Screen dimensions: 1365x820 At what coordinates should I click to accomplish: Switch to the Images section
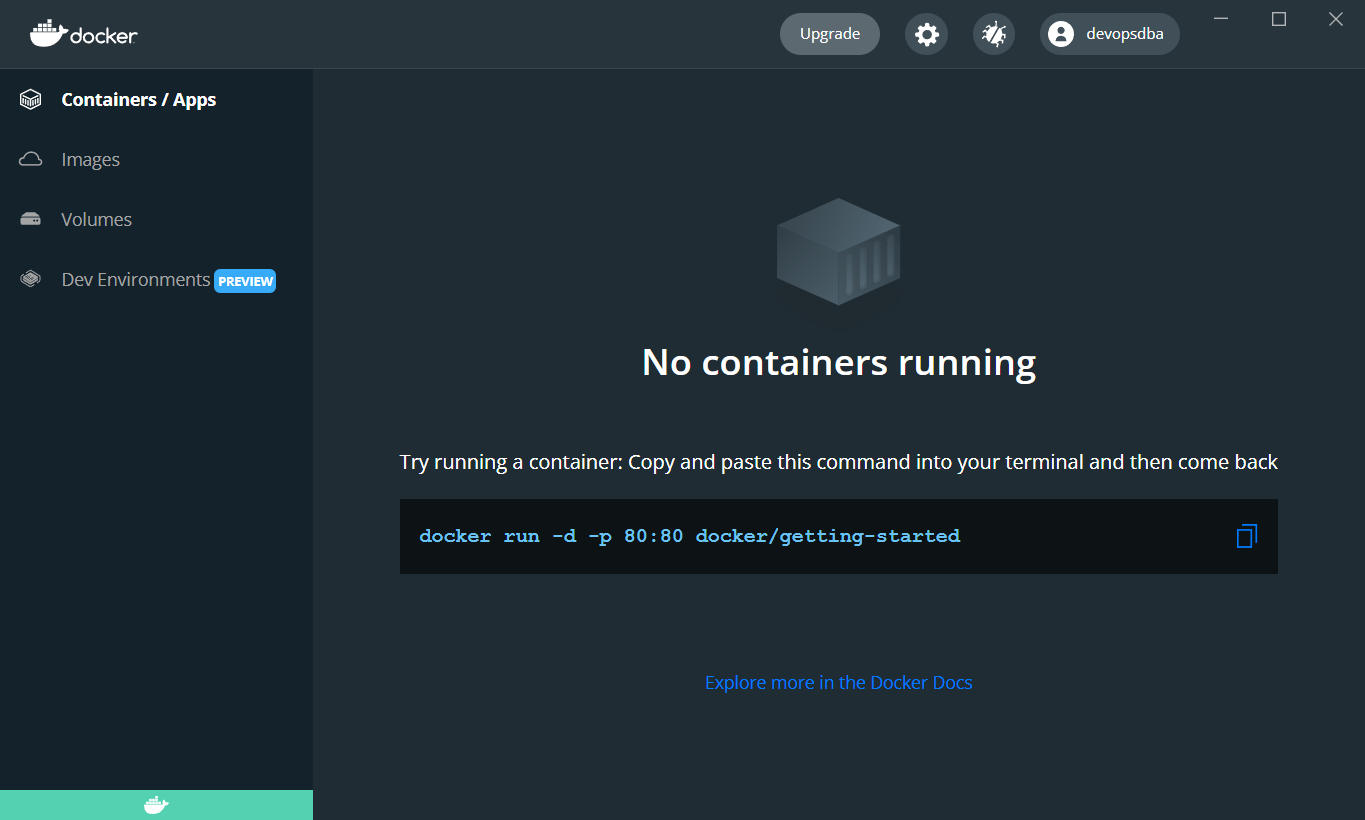(90, 159)
